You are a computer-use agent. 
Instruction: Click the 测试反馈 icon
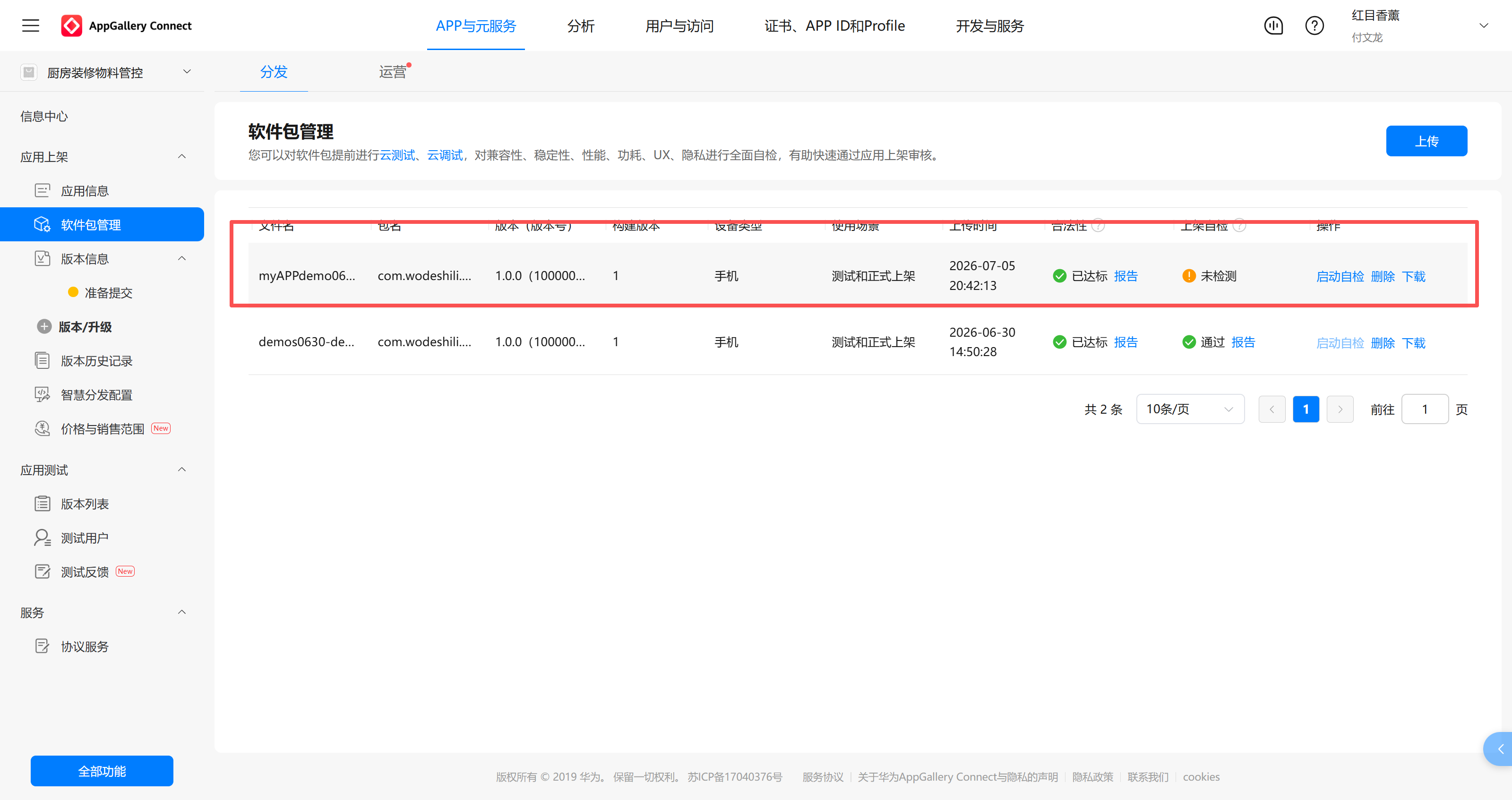(42, 572)
